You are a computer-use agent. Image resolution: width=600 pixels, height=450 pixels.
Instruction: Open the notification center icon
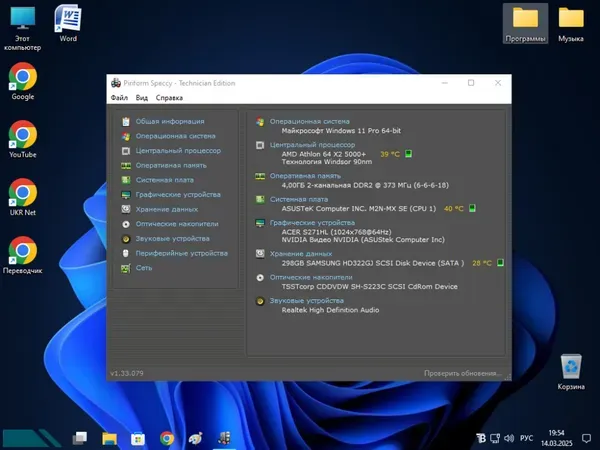[586, 439]
